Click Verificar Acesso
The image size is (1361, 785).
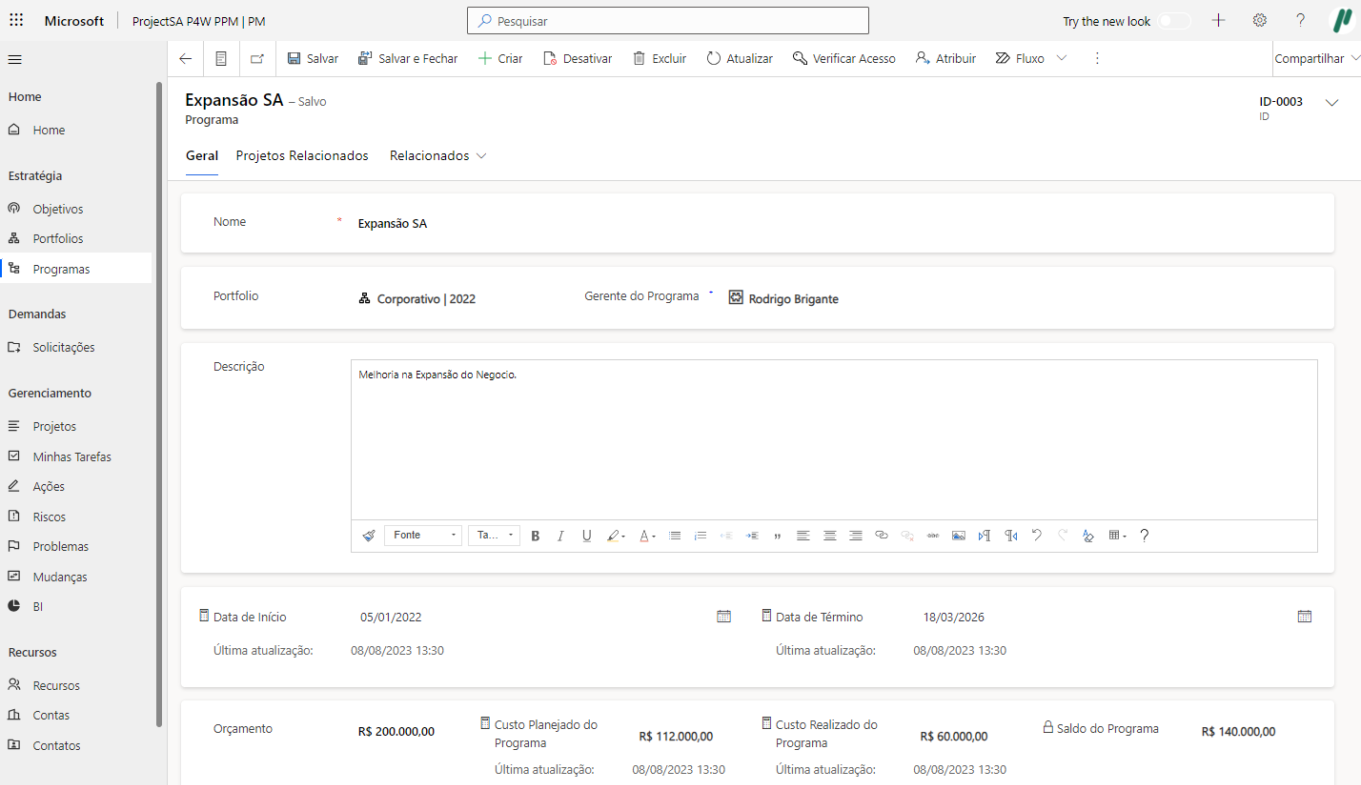844,59
